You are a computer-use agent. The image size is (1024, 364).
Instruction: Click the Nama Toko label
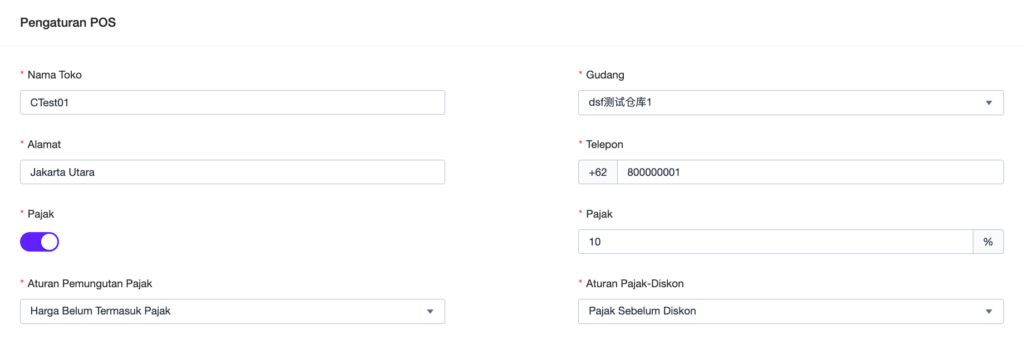55,74
